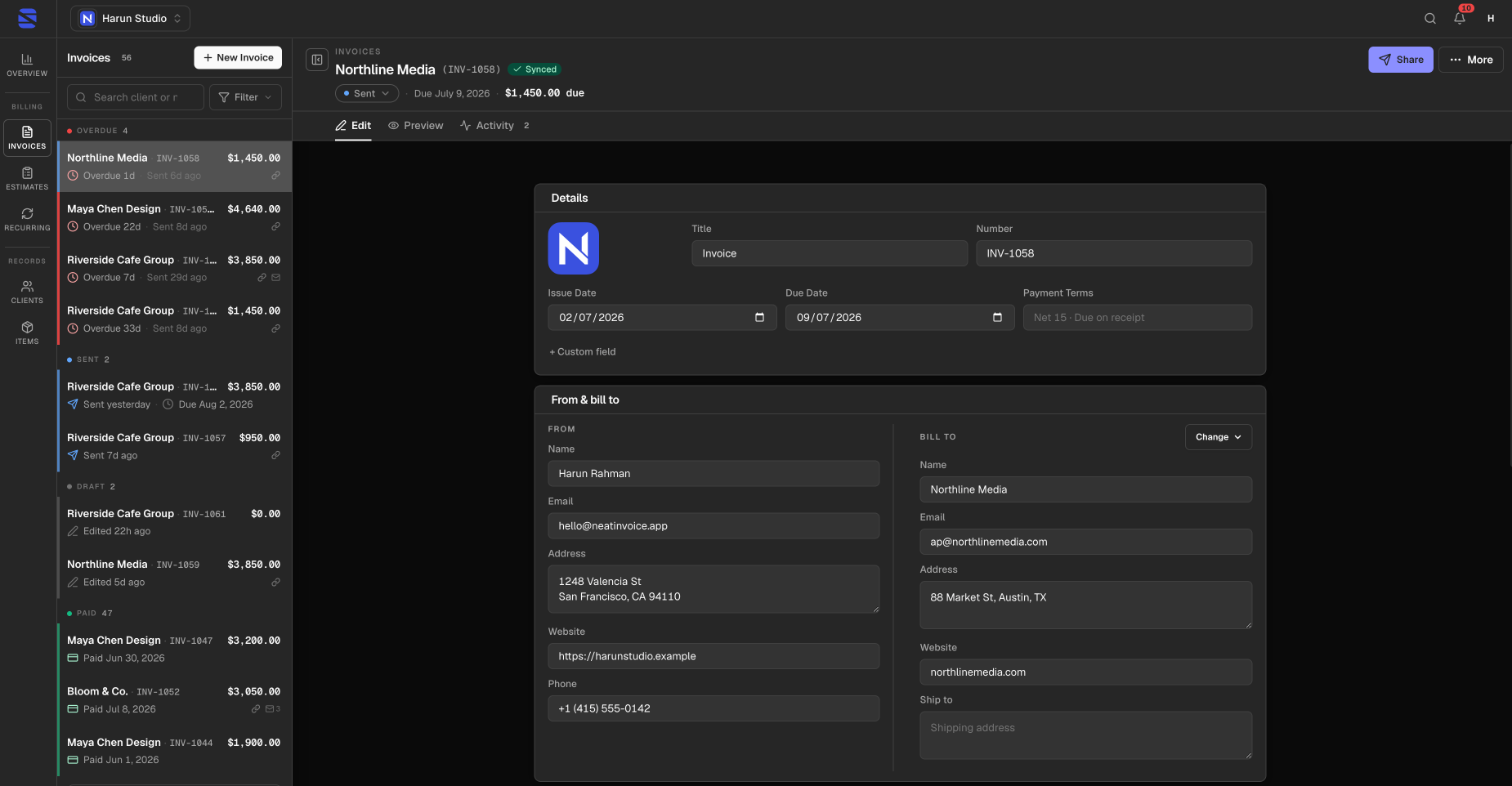Open the Issue Date calendar picker

click(x=759, y=317)
